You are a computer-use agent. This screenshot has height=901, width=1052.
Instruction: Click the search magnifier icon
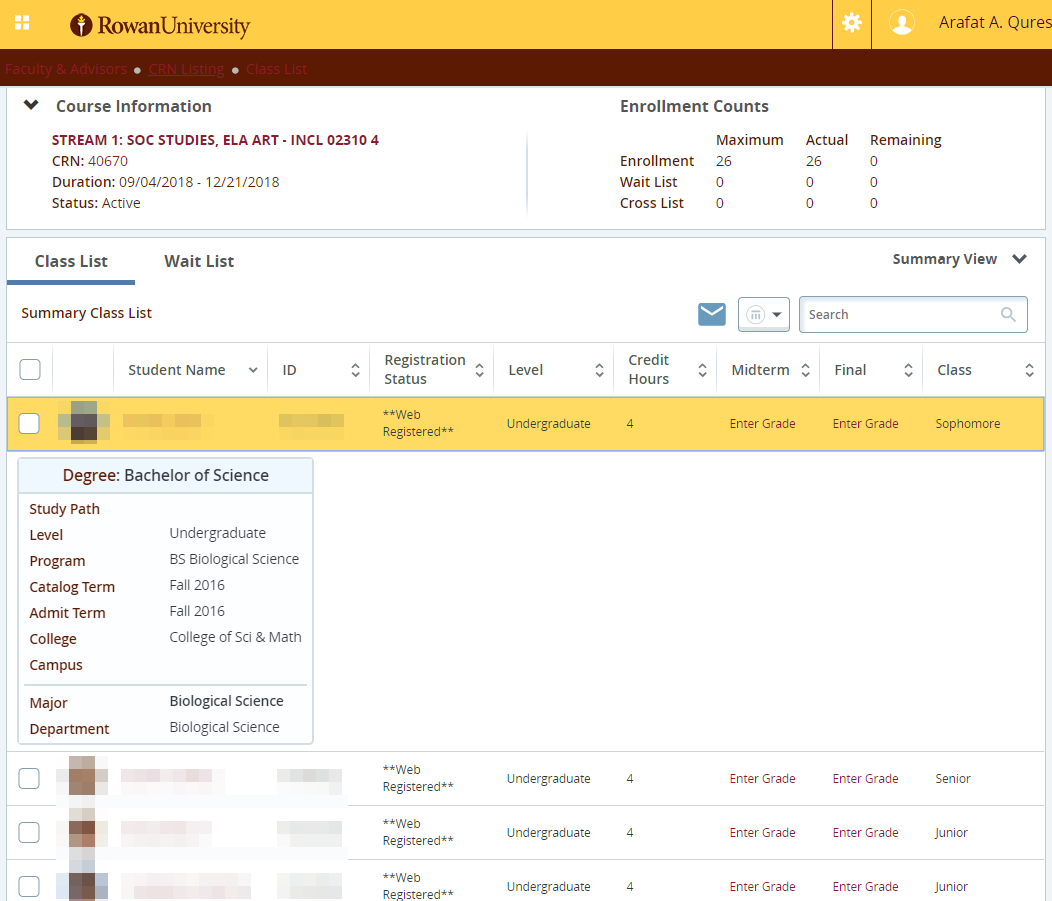pyautogui.click(x=1008, y=314)
